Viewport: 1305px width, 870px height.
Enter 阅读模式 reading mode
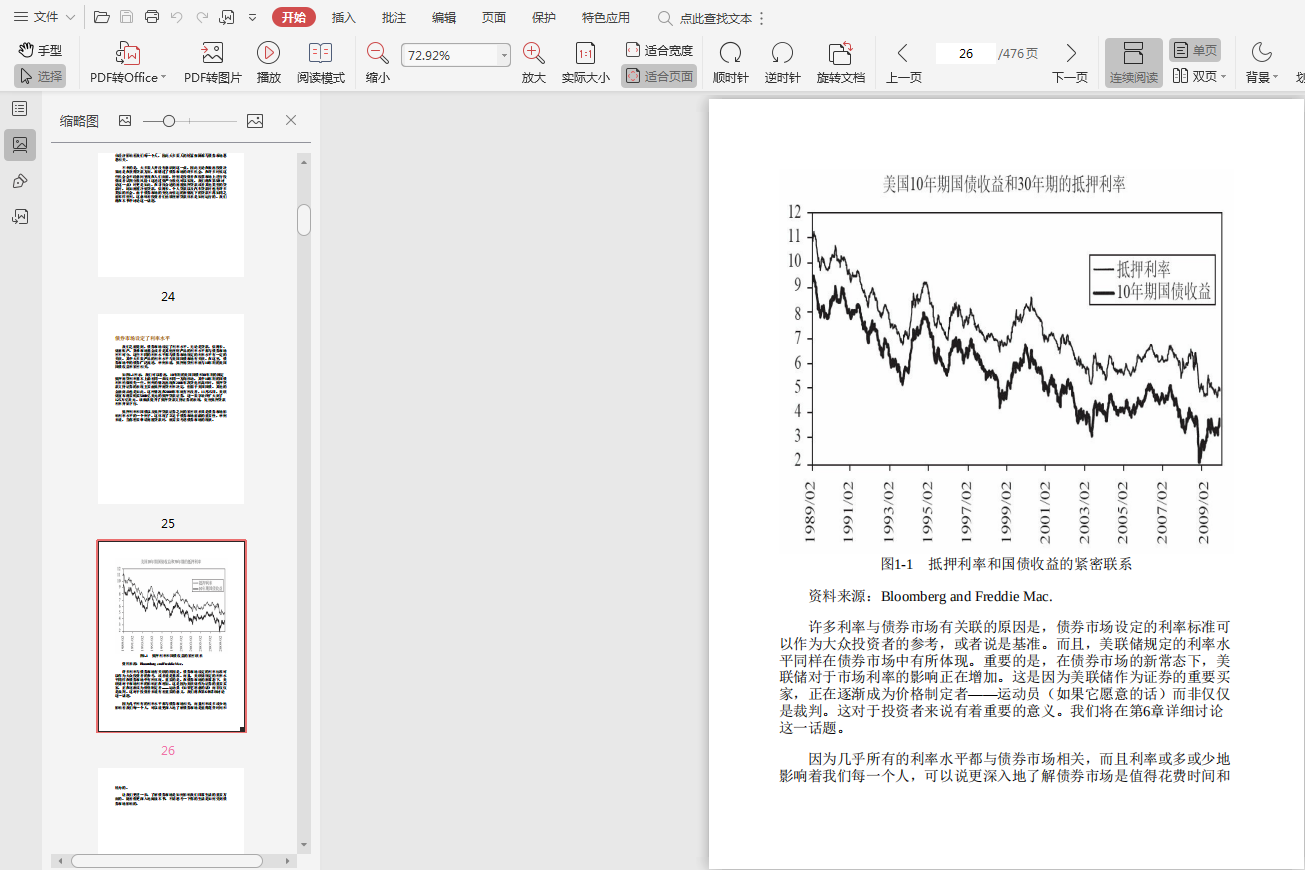click(x=320, y=54)
